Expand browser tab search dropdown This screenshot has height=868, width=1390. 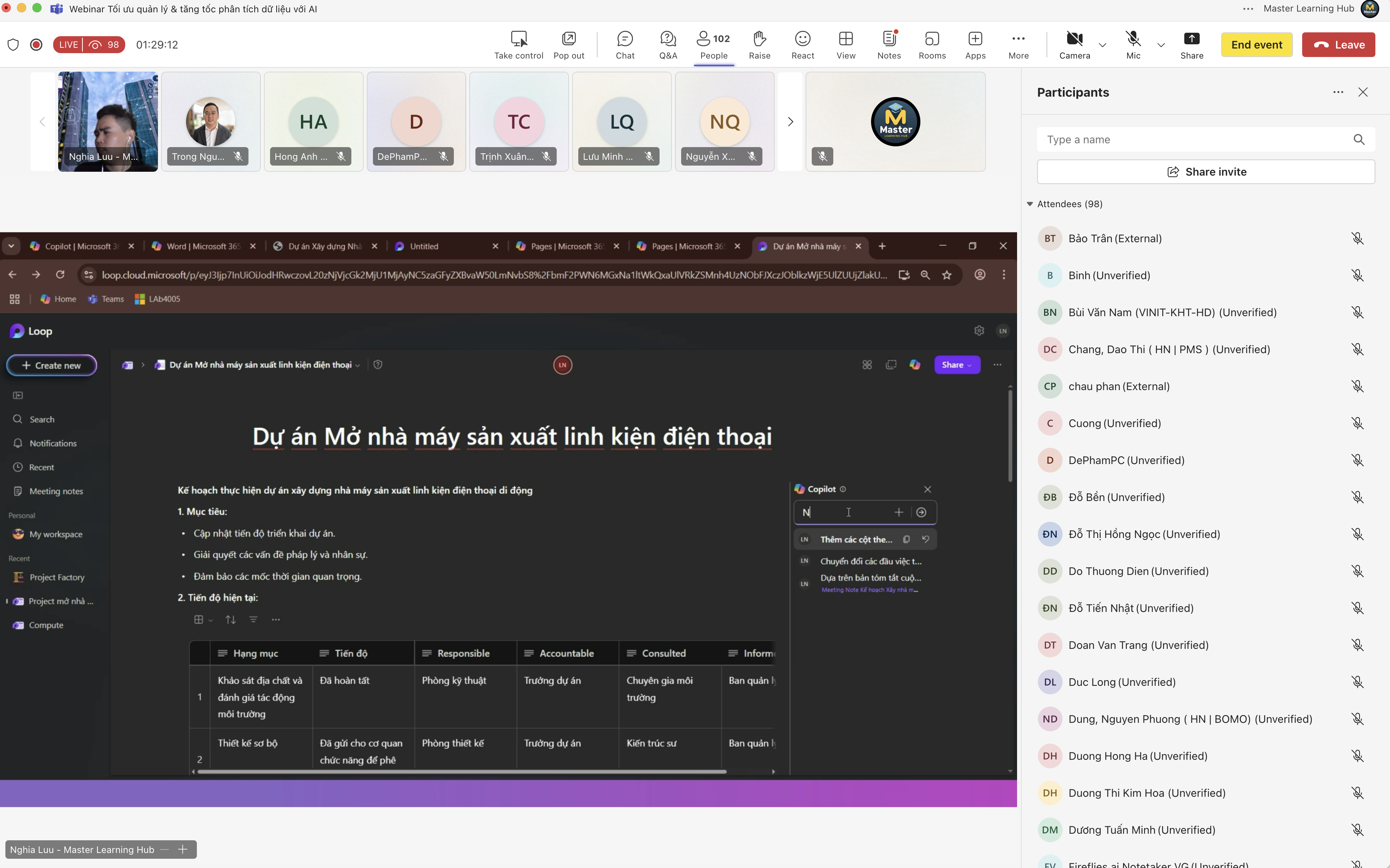(x=11, y=246)
